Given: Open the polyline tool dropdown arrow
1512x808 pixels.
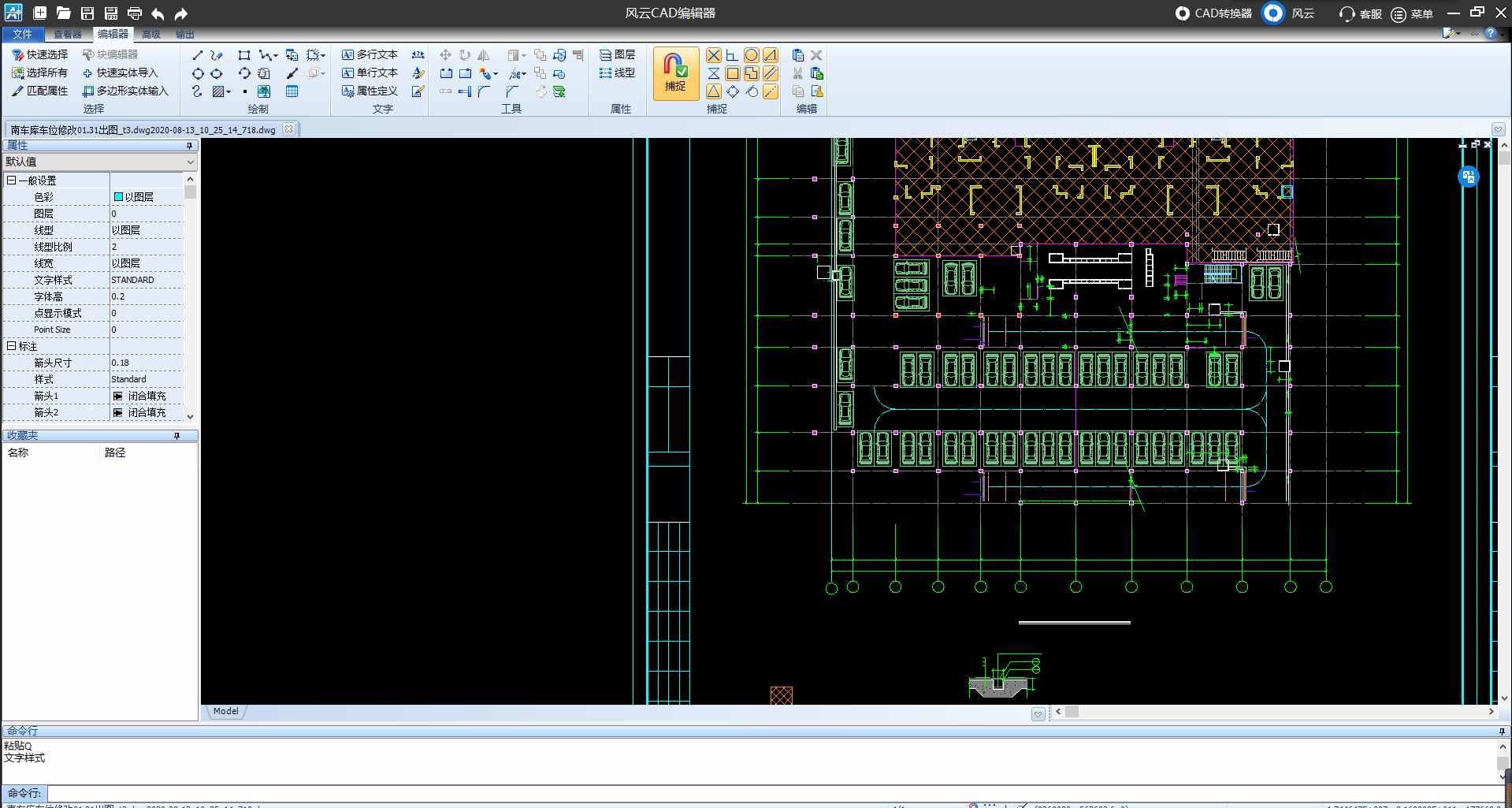Looking at the screenshot, I should click(x=275, y=56).
